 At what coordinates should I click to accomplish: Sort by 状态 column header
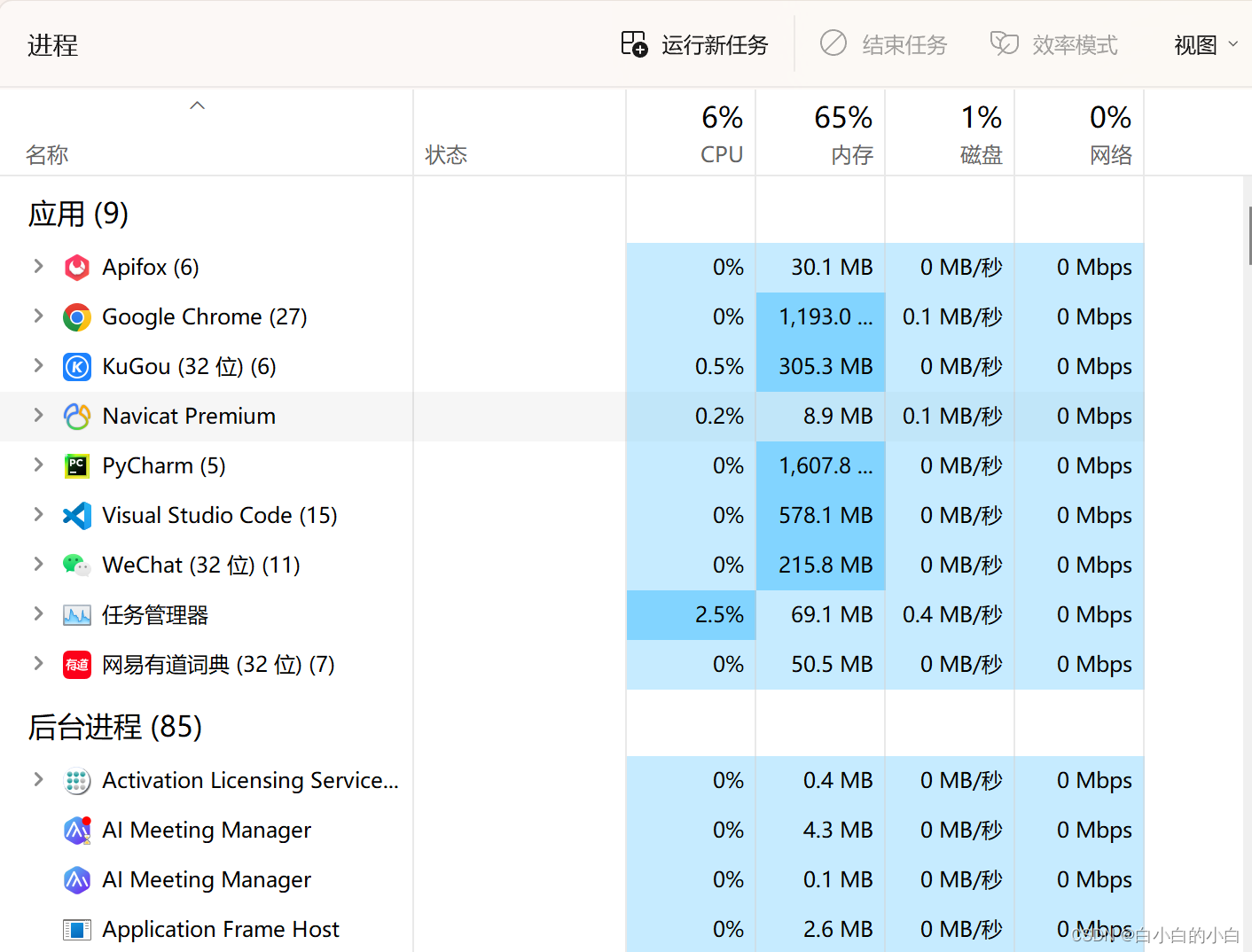[x=520, y=132]
